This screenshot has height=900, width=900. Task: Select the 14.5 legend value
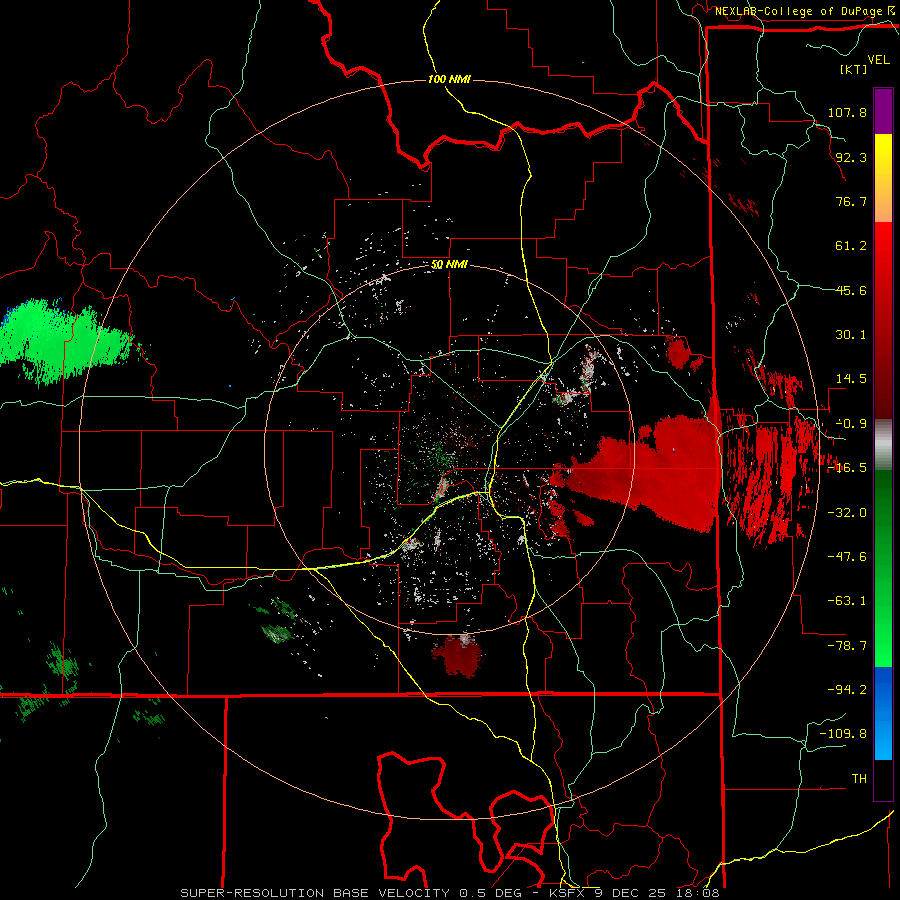coord(851,379)
